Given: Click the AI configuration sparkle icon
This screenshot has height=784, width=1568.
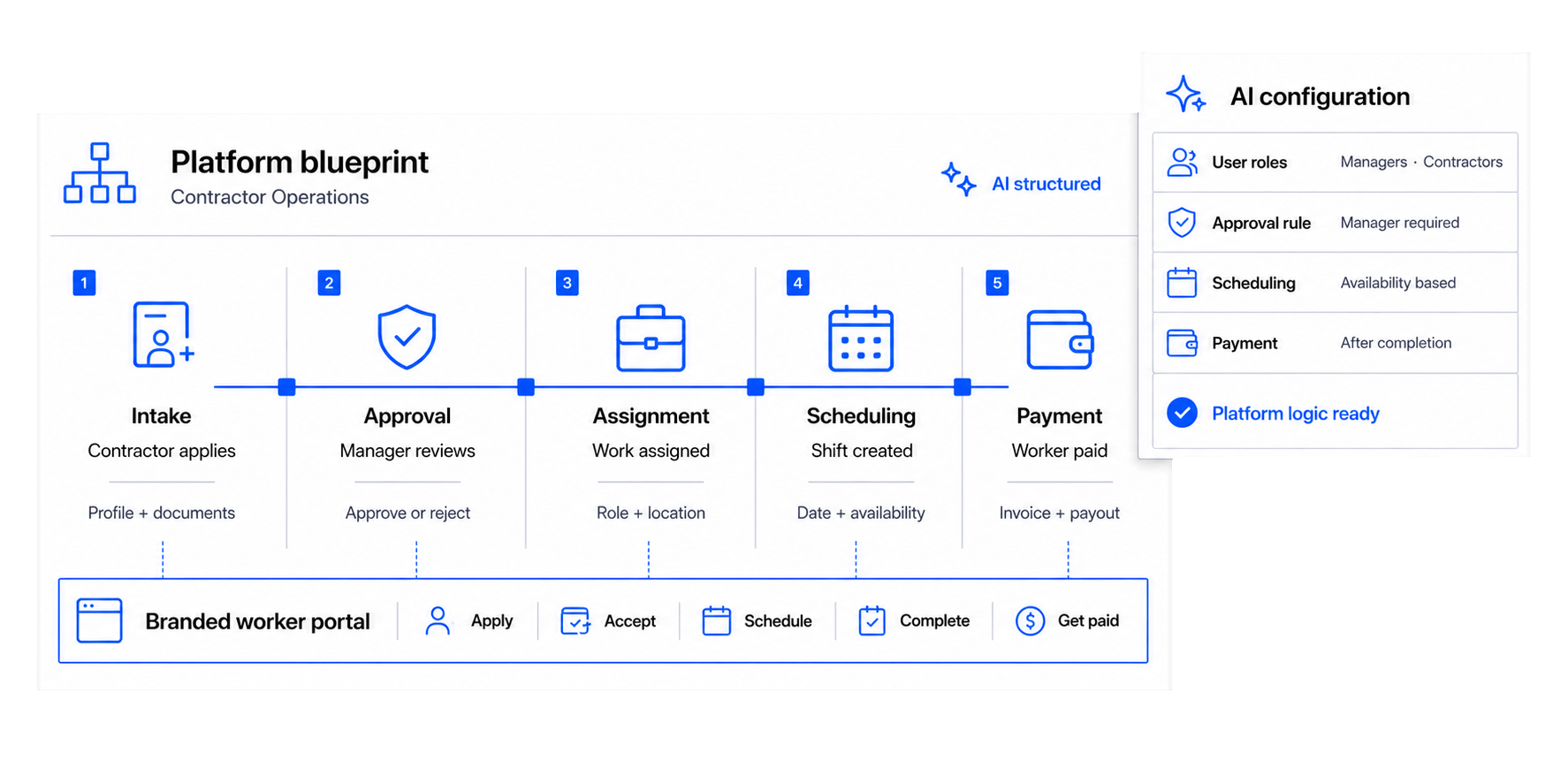Looking at the screenshot, I should [x=1185, y=95].
